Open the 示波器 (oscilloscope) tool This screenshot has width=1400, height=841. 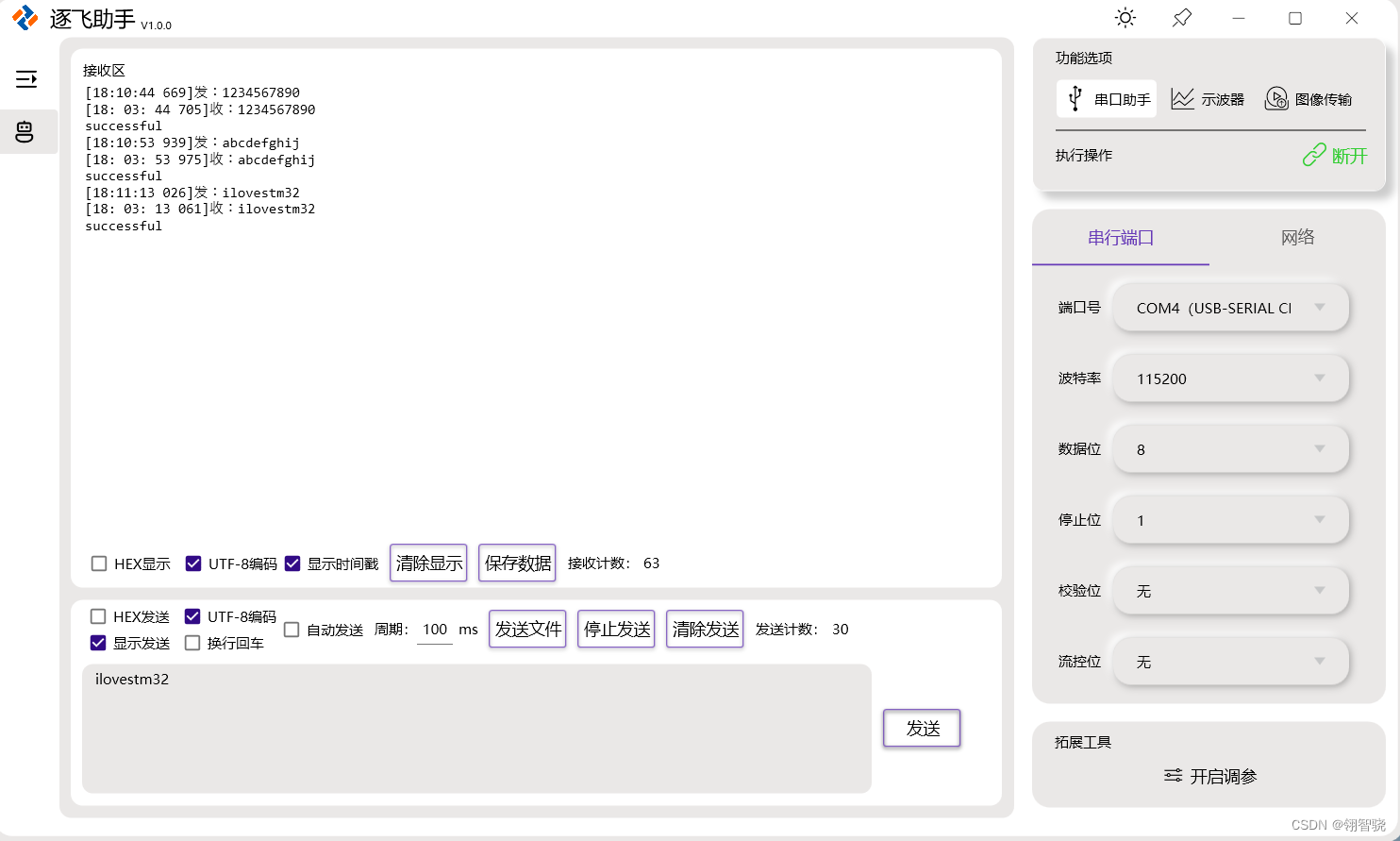click(1208, 98)
